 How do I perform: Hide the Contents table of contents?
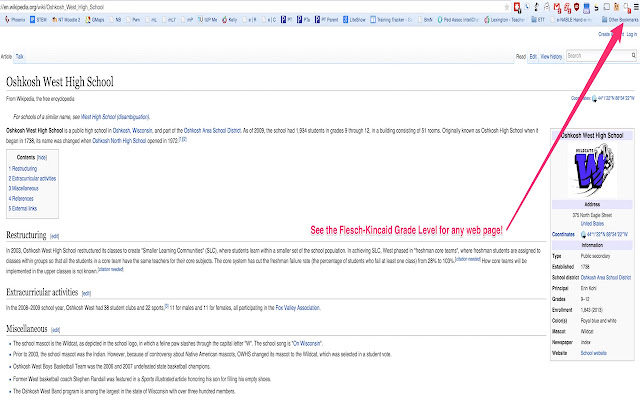pyautogui.click(x=43, y=158)
